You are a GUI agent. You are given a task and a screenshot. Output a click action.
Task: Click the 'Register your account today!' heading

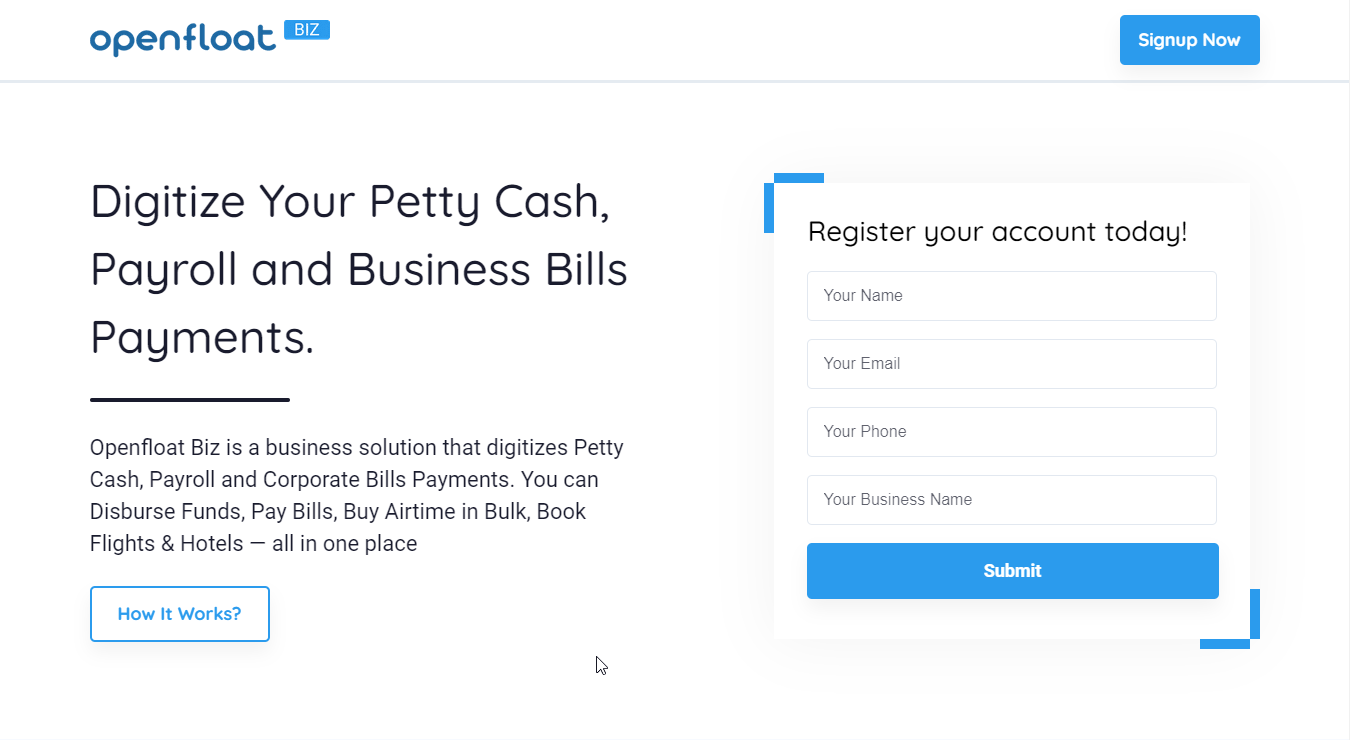coord(997,232)
